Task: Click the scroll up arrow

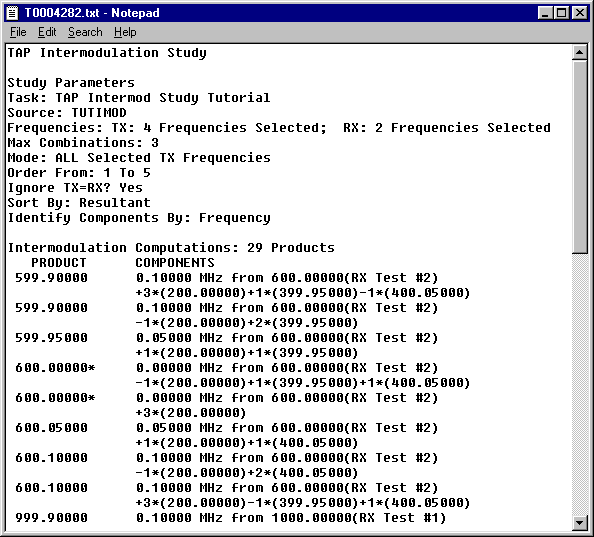Action: click(x=579, y=52)
